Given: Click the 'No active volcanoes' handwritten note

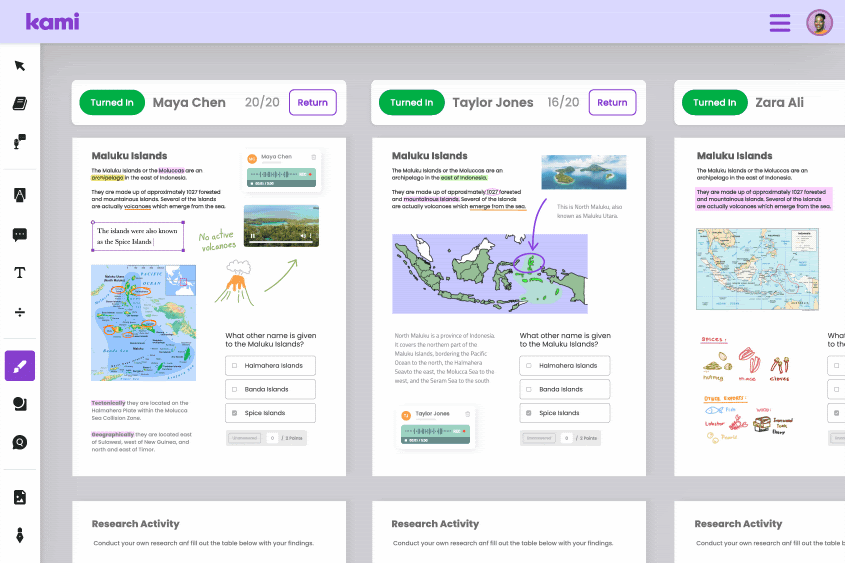Looking at the screenshot, I should 217,240.
